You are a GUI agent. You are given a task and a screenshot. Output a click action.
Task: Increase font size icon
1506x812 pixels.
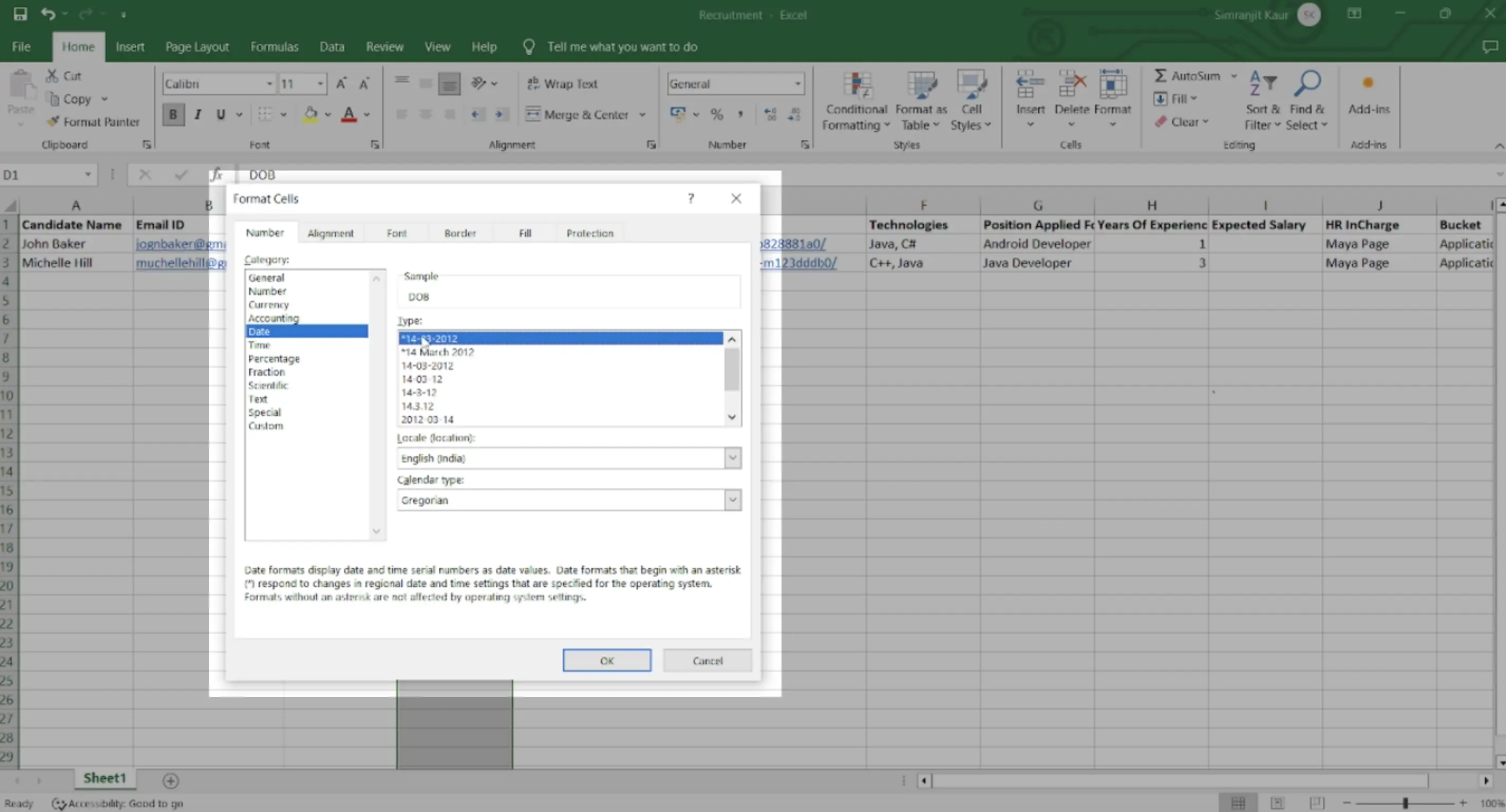(x=341, y=83)
